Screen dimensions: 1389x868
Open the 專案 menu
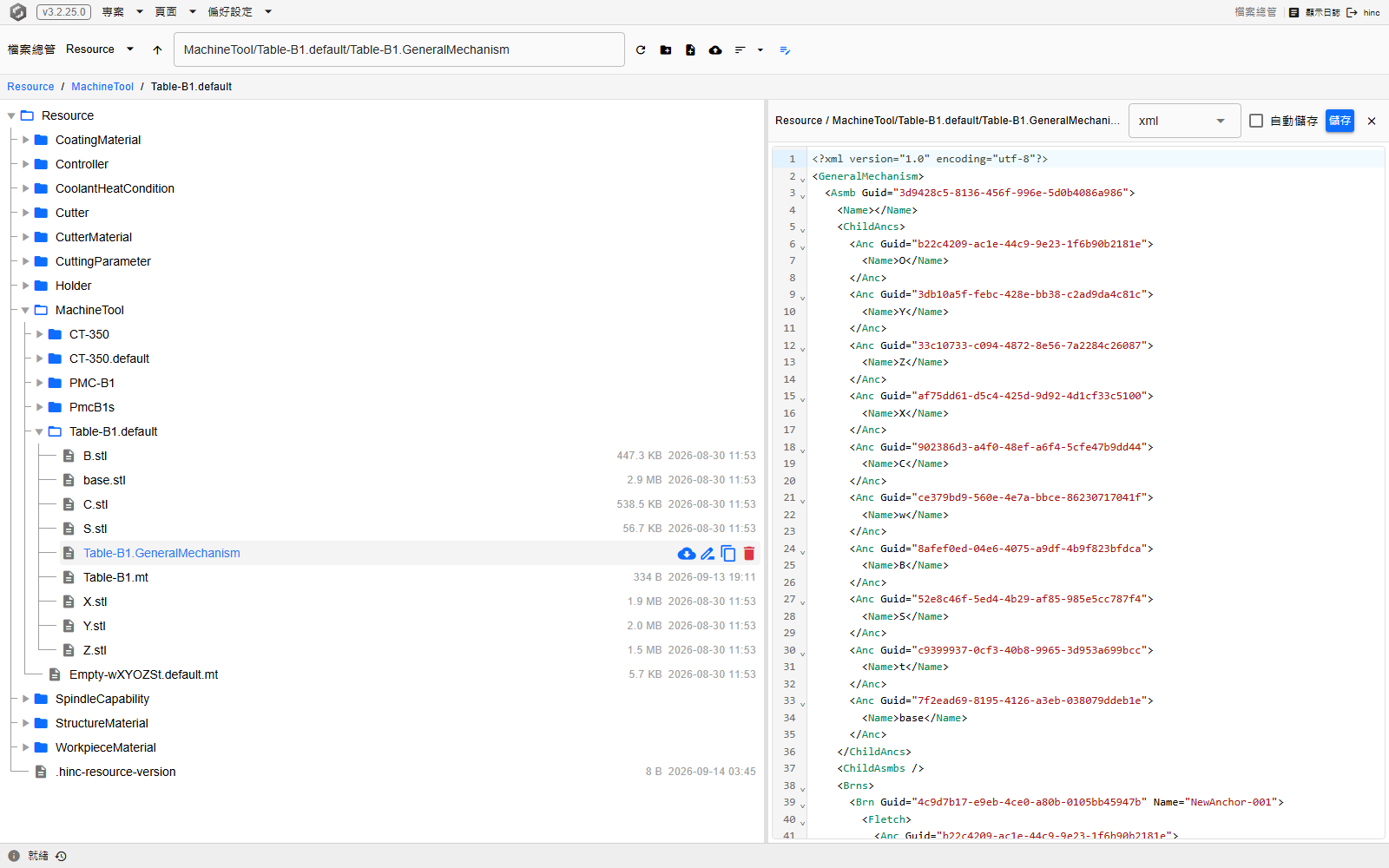122,12
